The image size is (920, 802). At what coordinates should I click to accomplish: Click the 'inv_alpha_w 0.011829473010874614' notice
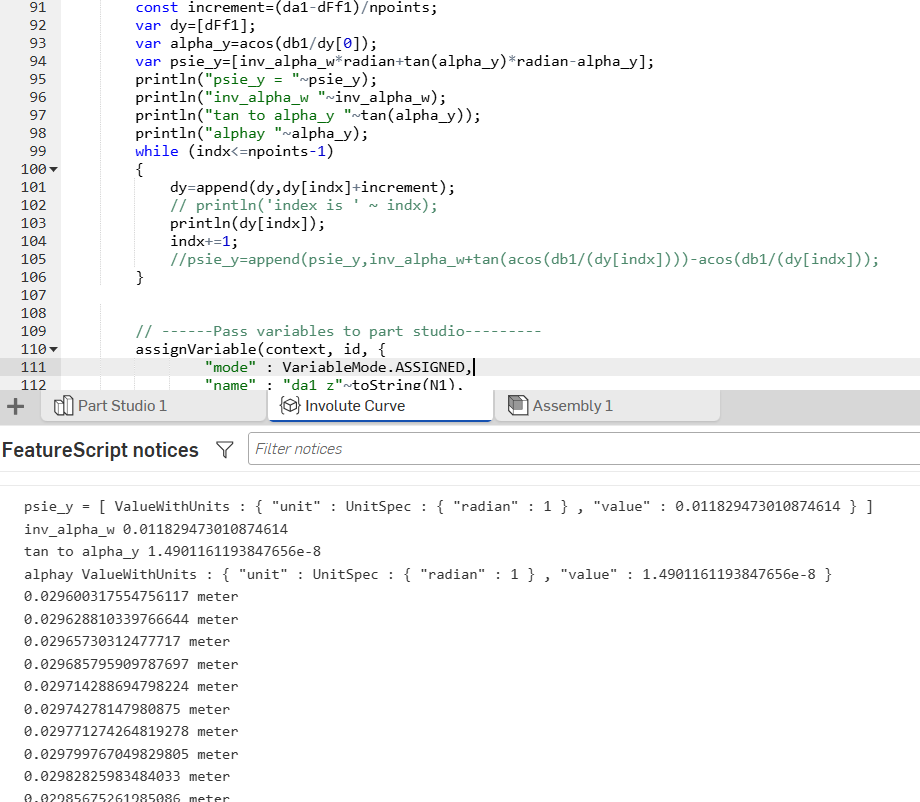pos(156,529)
